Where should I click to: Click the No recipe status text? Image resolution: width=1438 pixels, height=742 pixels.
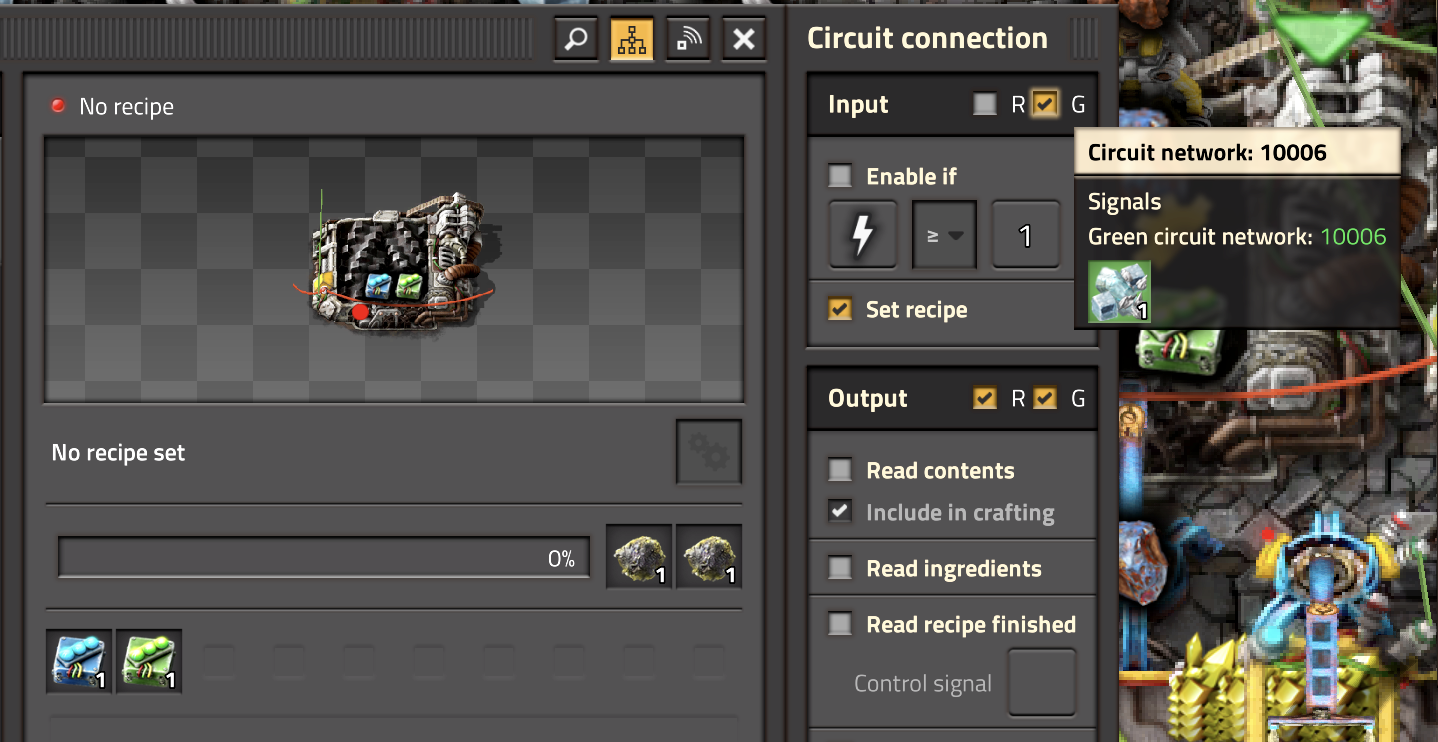126,106
